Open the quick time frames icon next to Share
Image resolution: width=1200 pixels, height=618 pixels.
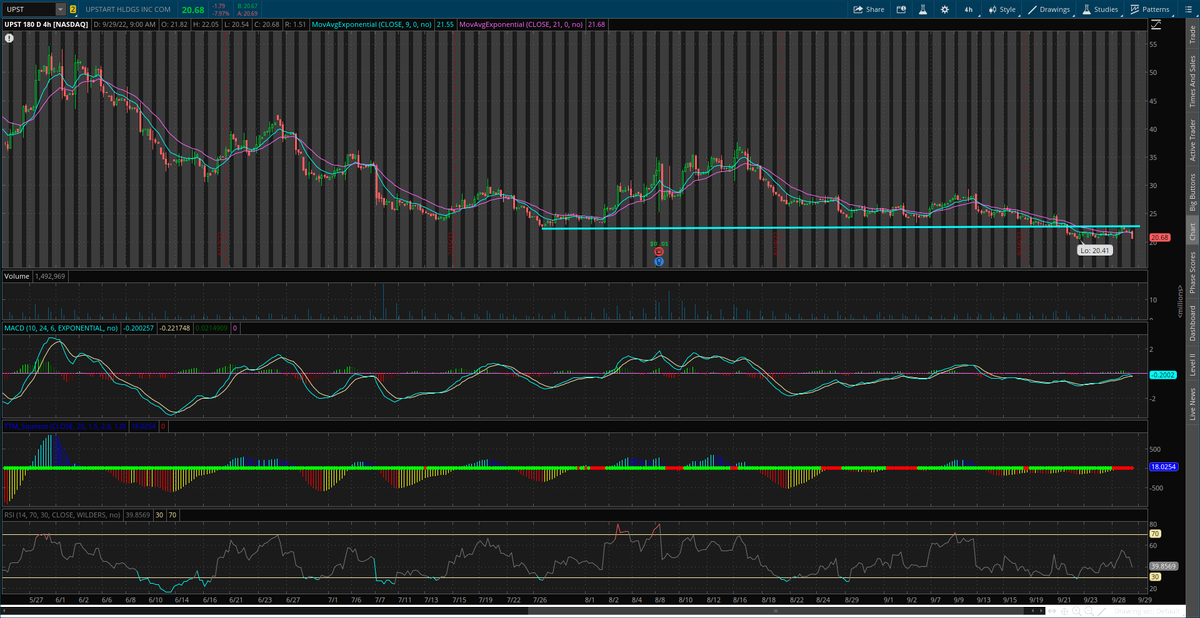pos(901,9)
